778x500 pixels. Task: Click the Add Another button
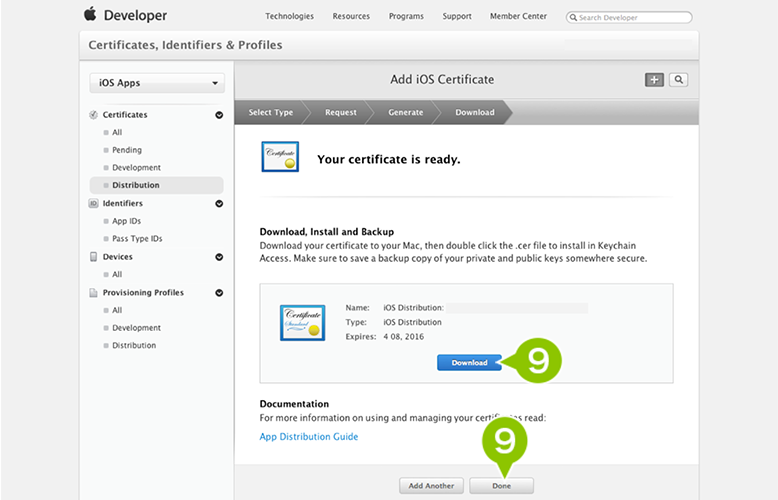coord(431,486)
